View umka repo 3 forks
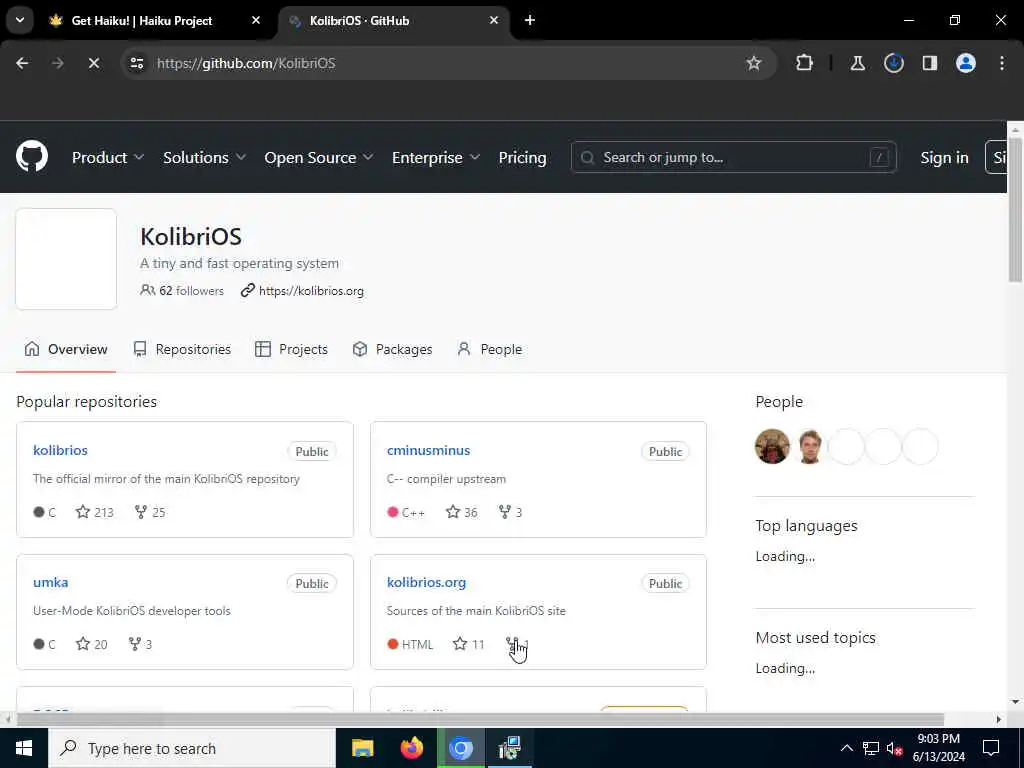The width and height of the screenshot is (1024, 768). click(140, 644)
